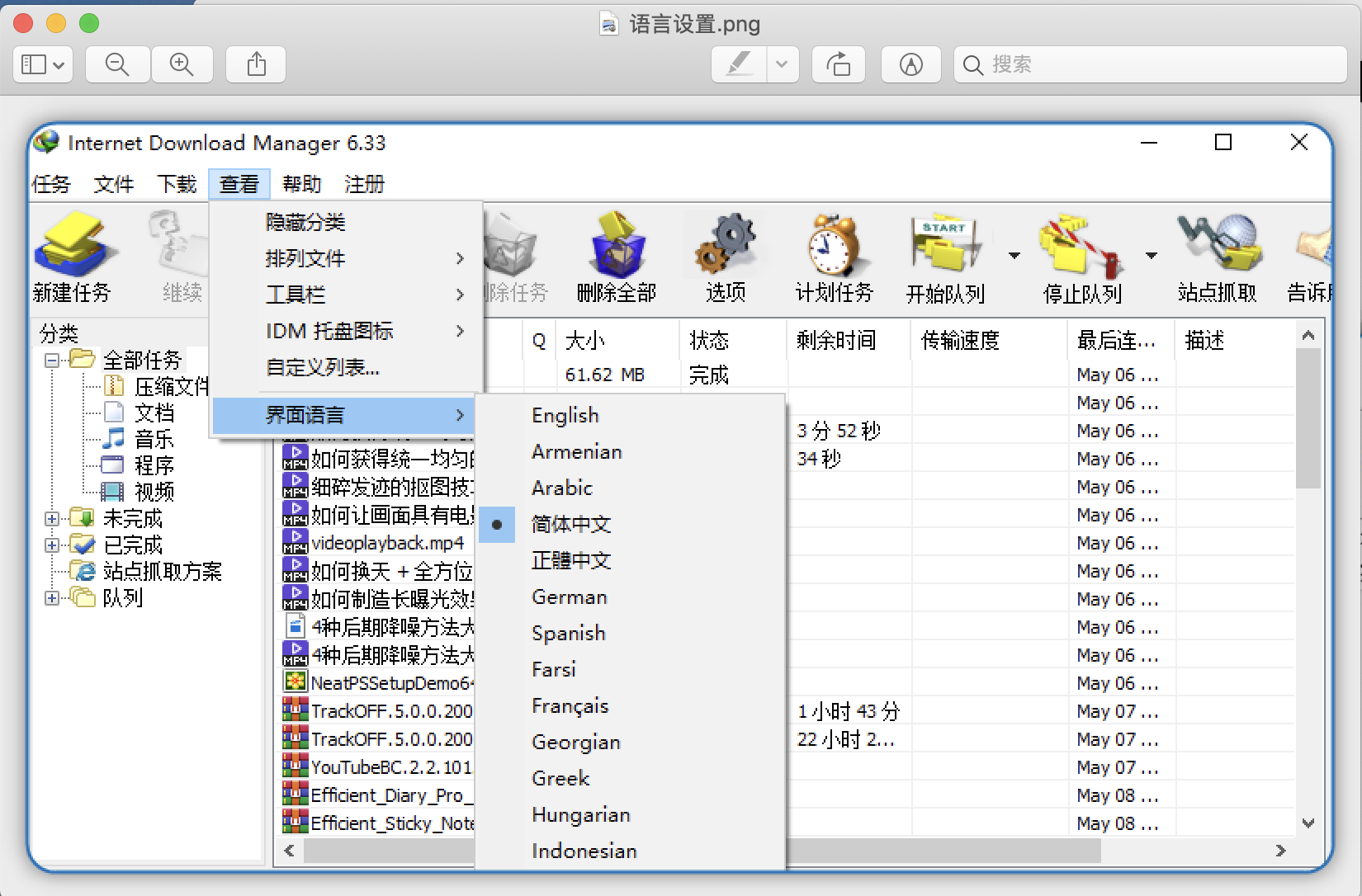The image size is (1362, 896).
Task: Click the 查看 menu
Action: coord(239,184)
